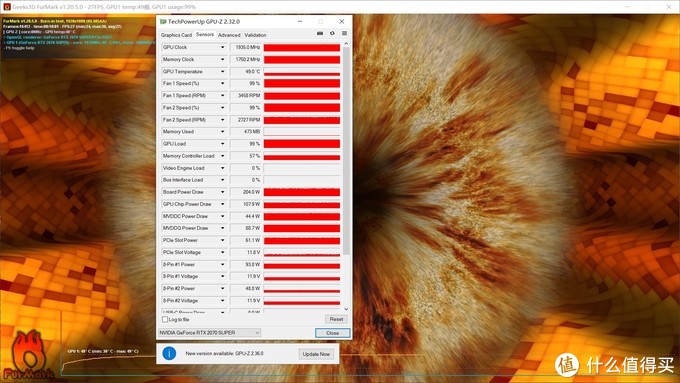680x383 pixels.
Task: Click the Update Now button
Action: (316, 354)
